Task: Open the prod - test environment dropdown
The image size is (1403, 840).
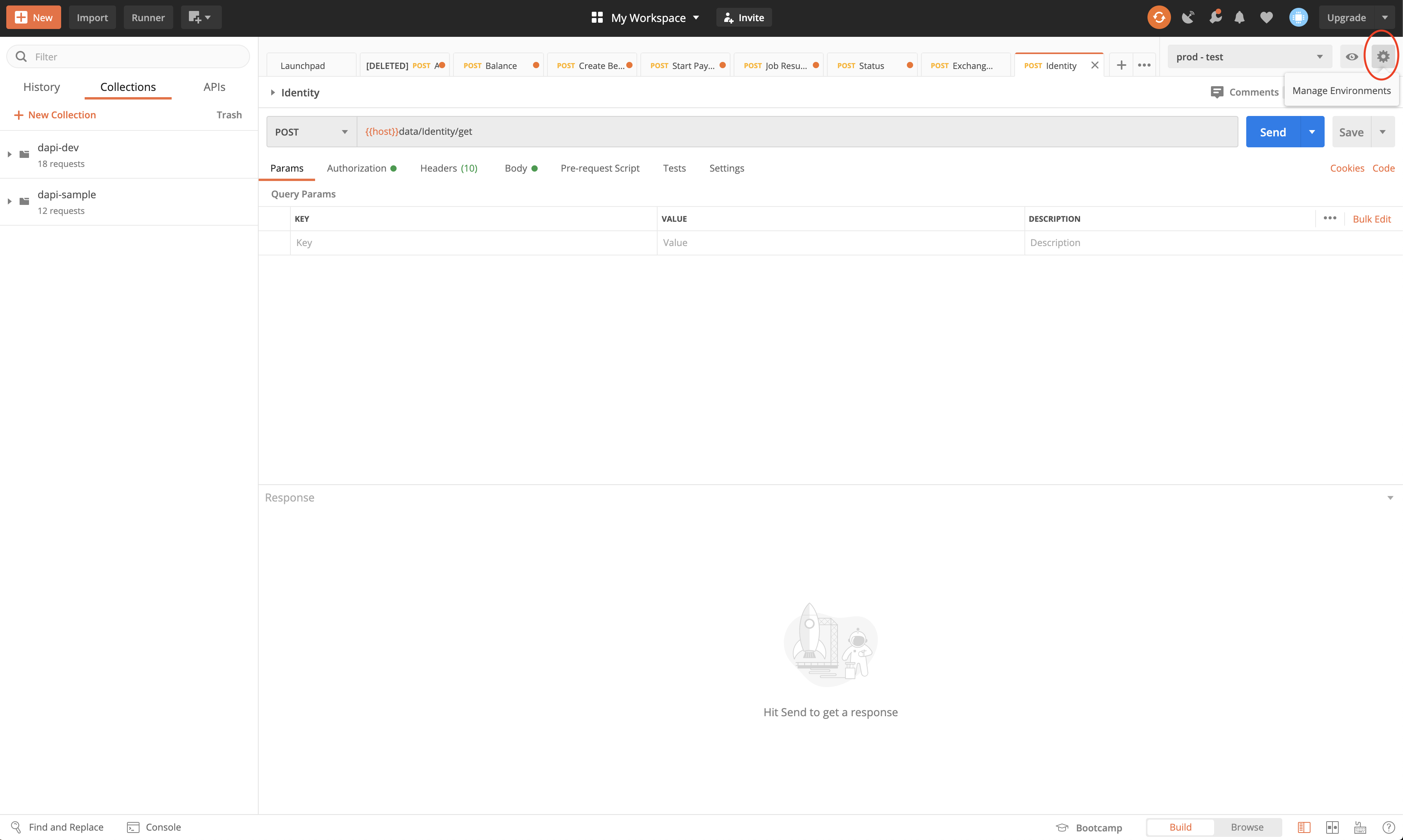Action: tap(1249, 56)
